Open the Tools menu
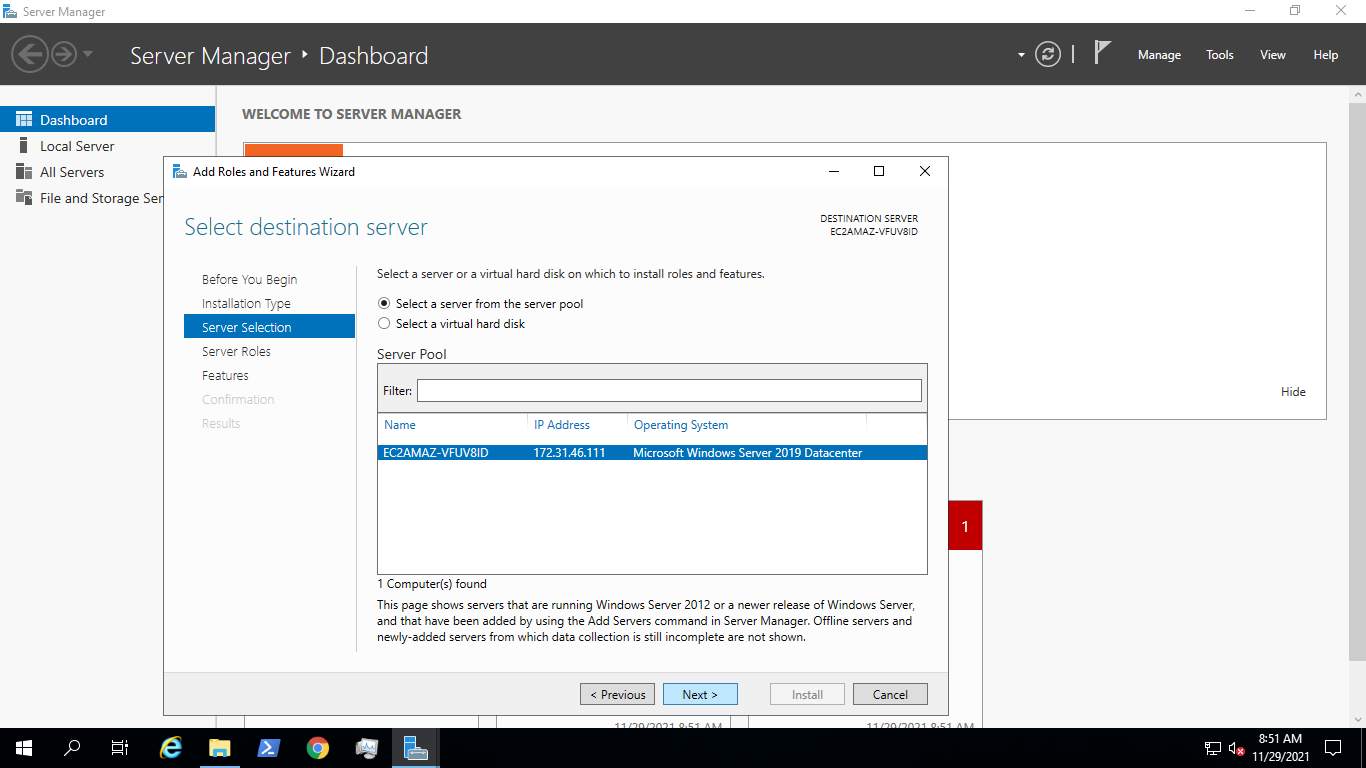The image size is (1366, 768). pyautogui.click(x=1219, y=55)
